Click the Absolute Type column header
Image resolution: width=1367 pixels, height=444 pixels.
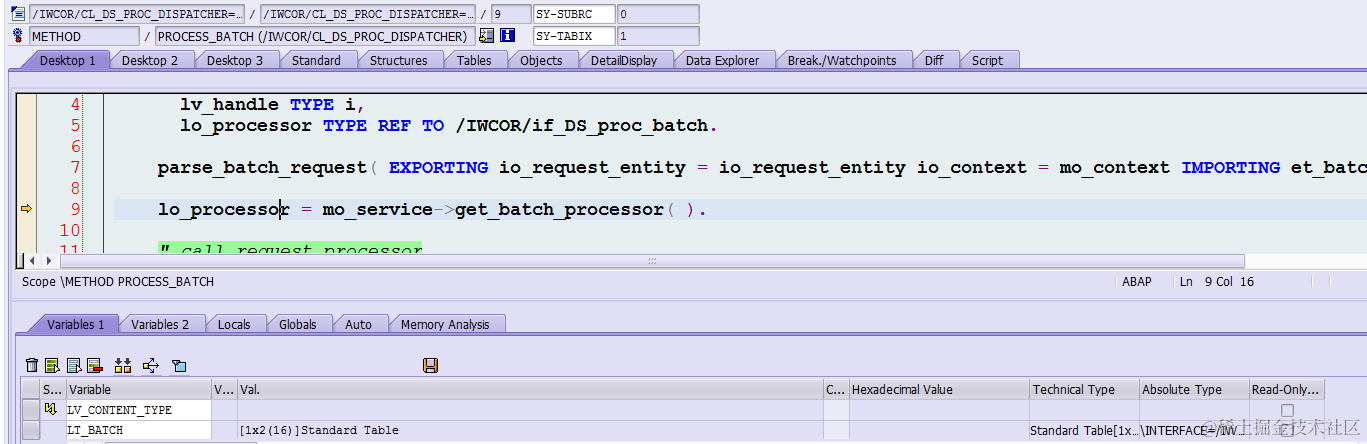[x=1194, y=390]
